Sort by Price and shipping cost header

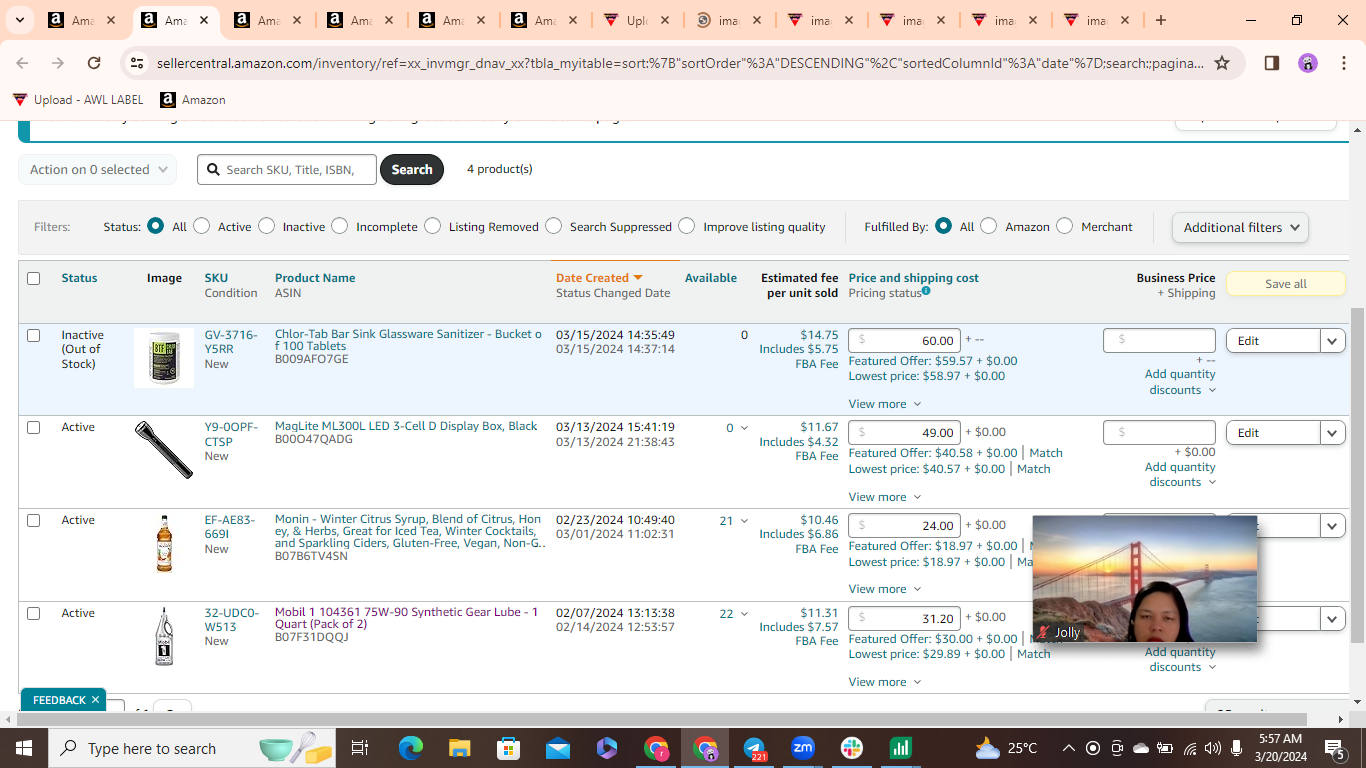click(x=914, y=278)
